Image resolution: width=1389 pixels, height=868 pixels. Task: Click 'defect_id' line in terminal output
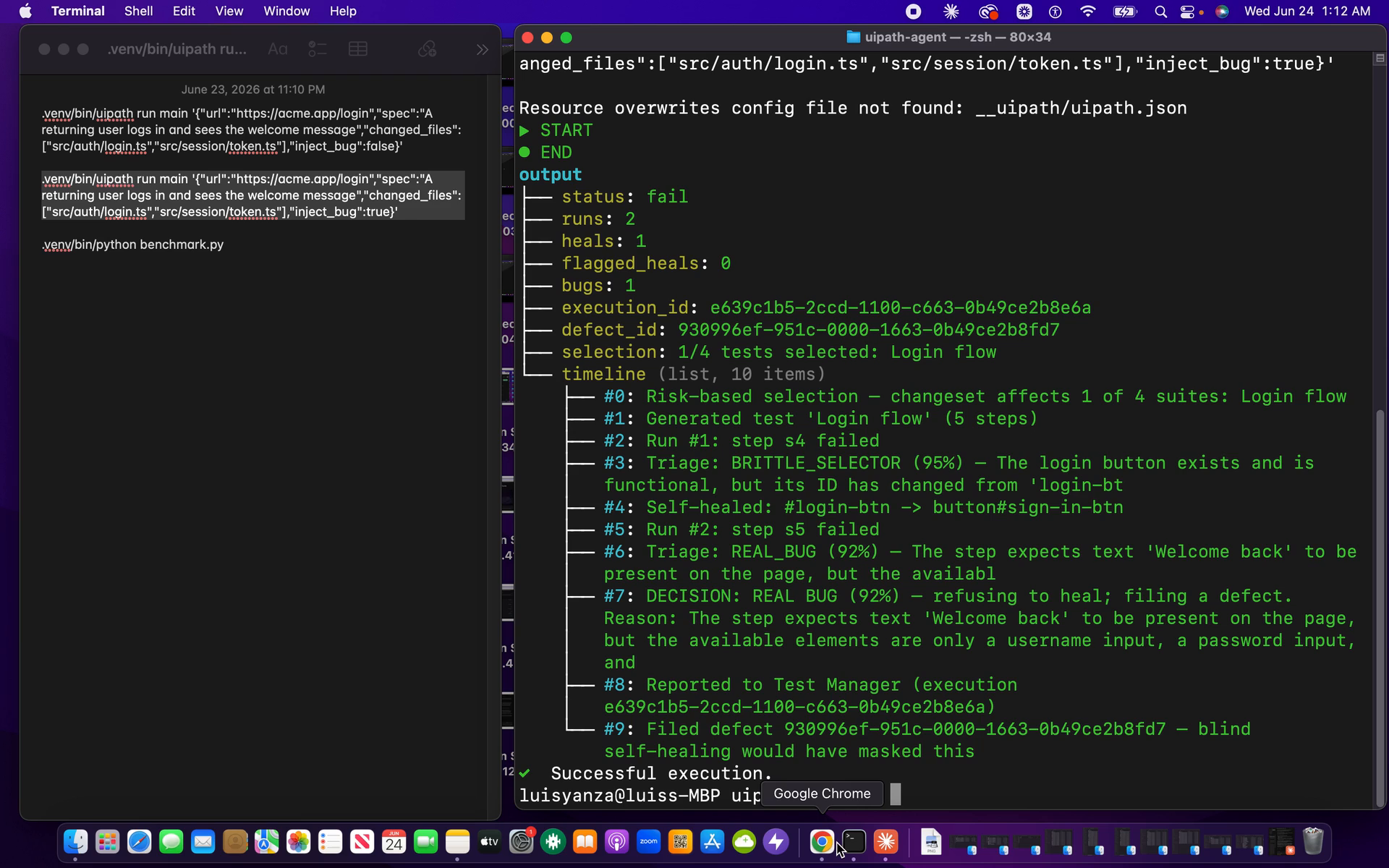click(810, 330)
